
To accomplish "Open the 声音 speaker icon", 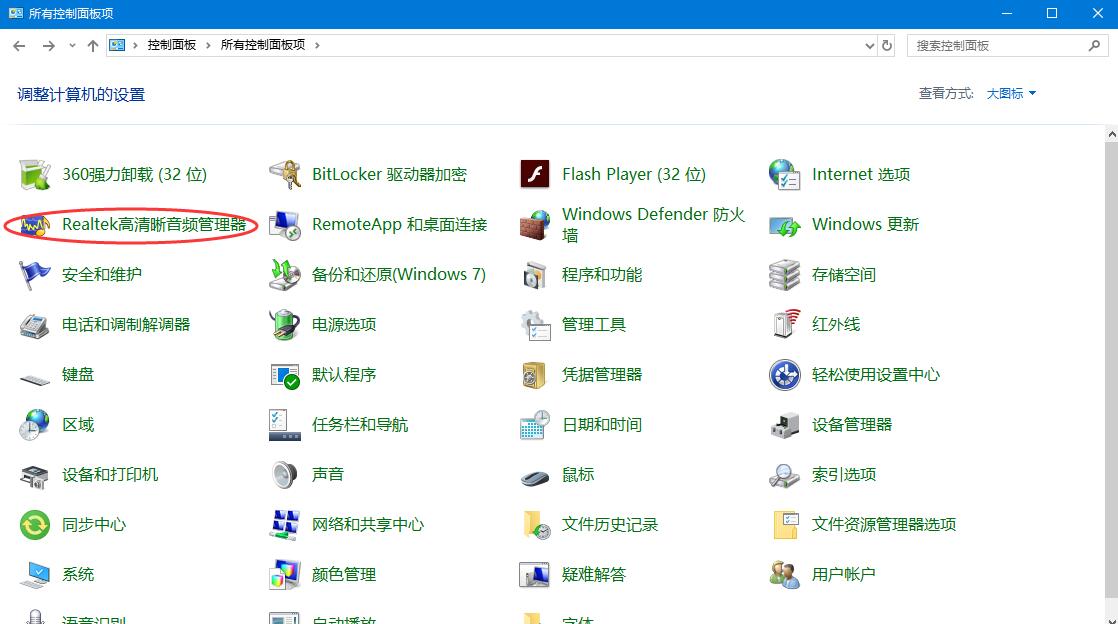I will (284, 475).
